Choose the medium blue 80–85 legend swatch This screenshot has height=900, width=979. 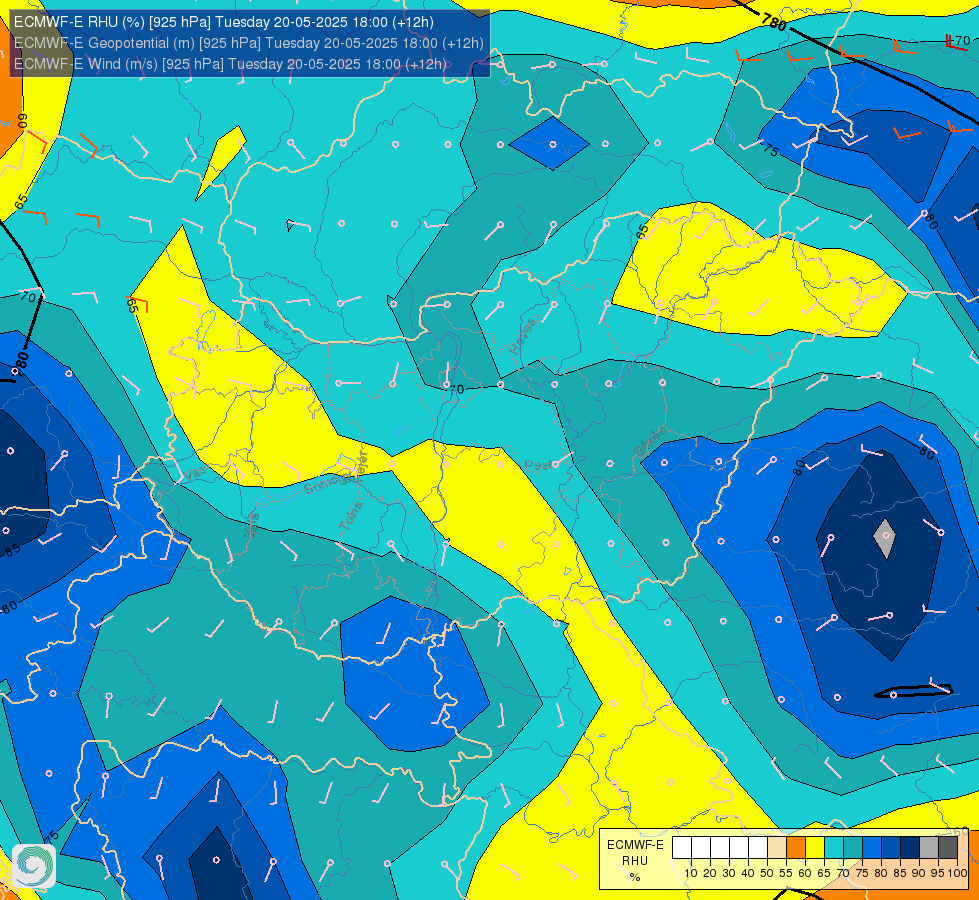(x=892, y=848)
